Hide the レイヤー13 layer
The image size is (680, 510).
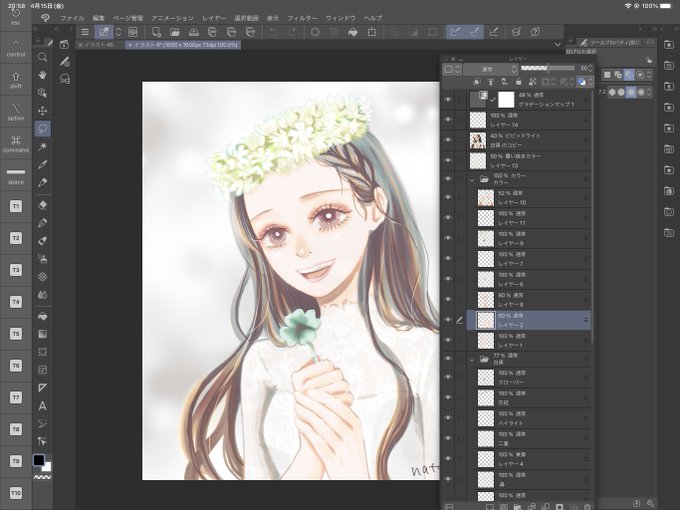coord(448,160)
